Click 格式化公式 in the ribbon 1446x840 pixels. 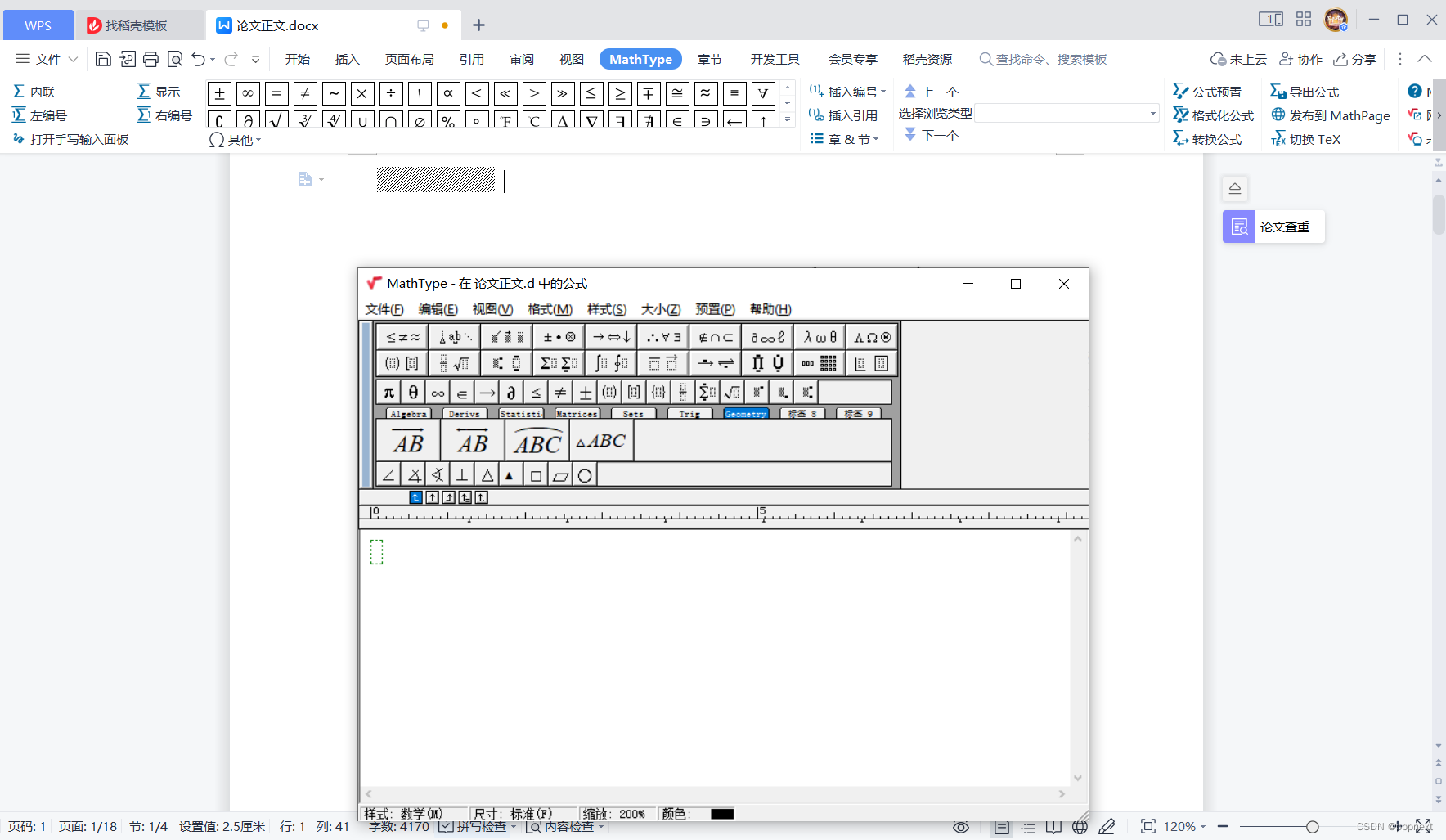click(1213, 115)
